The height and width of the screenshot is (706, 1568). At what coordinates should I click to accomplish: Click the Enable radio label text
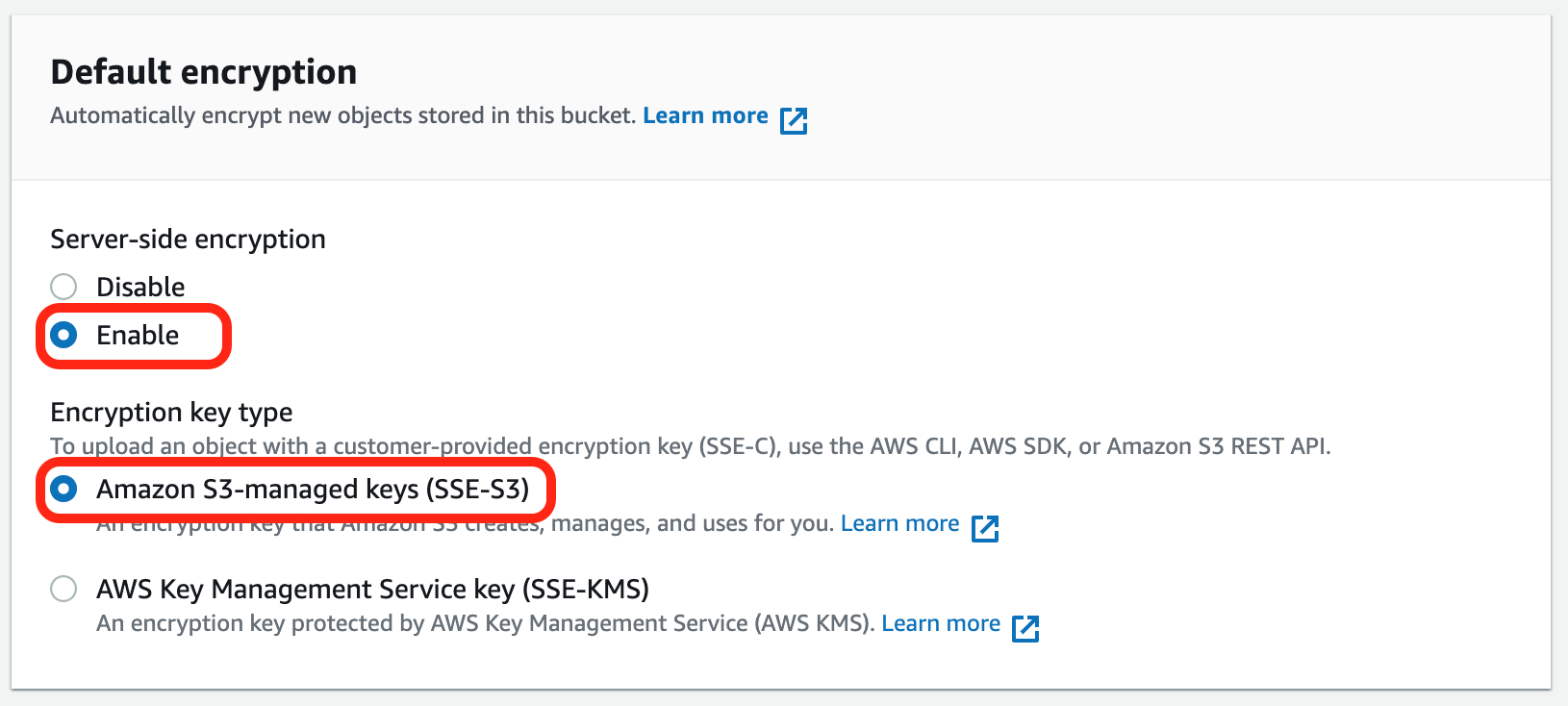pyautogui.click(x=138, y=336)
